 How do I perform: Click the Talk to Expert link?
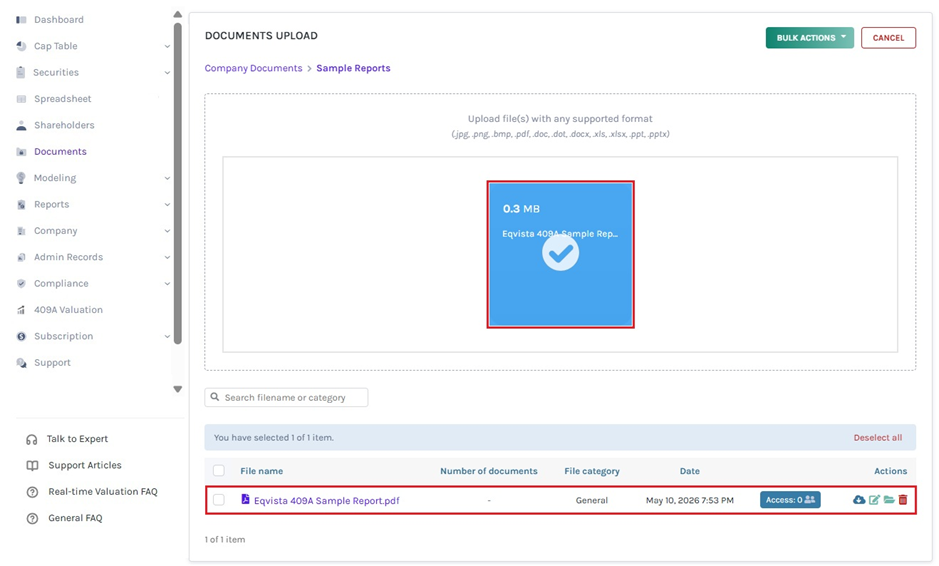click(x=77, y=439)
